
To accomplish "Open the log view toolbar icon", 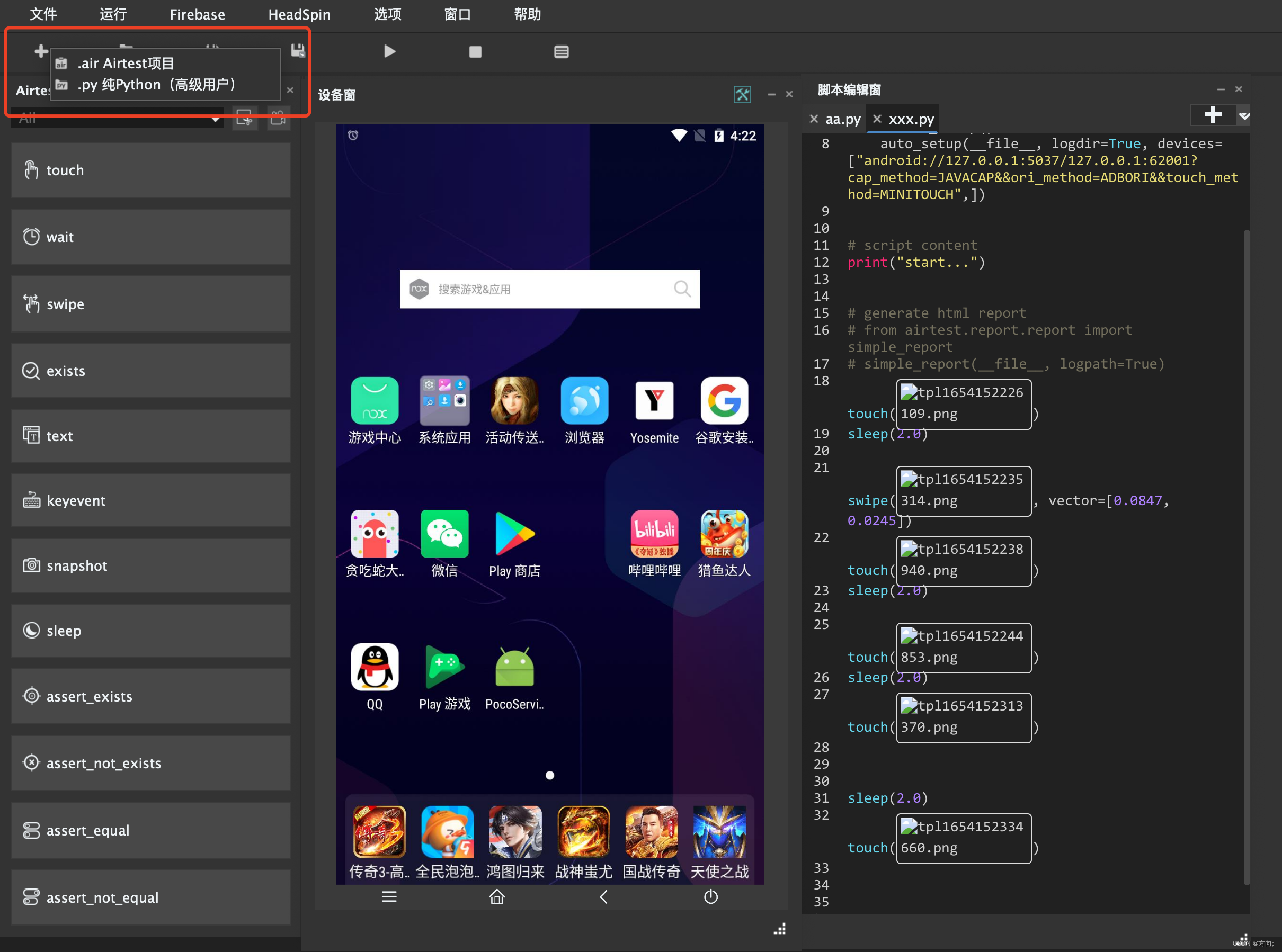I will 561,52.
